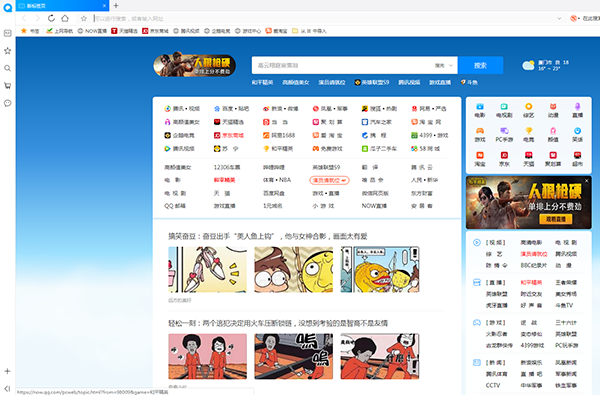This screenshot has width=600, height=395.
Task: Click the outlined red pill hot-topic link
Action: point(329,180)
